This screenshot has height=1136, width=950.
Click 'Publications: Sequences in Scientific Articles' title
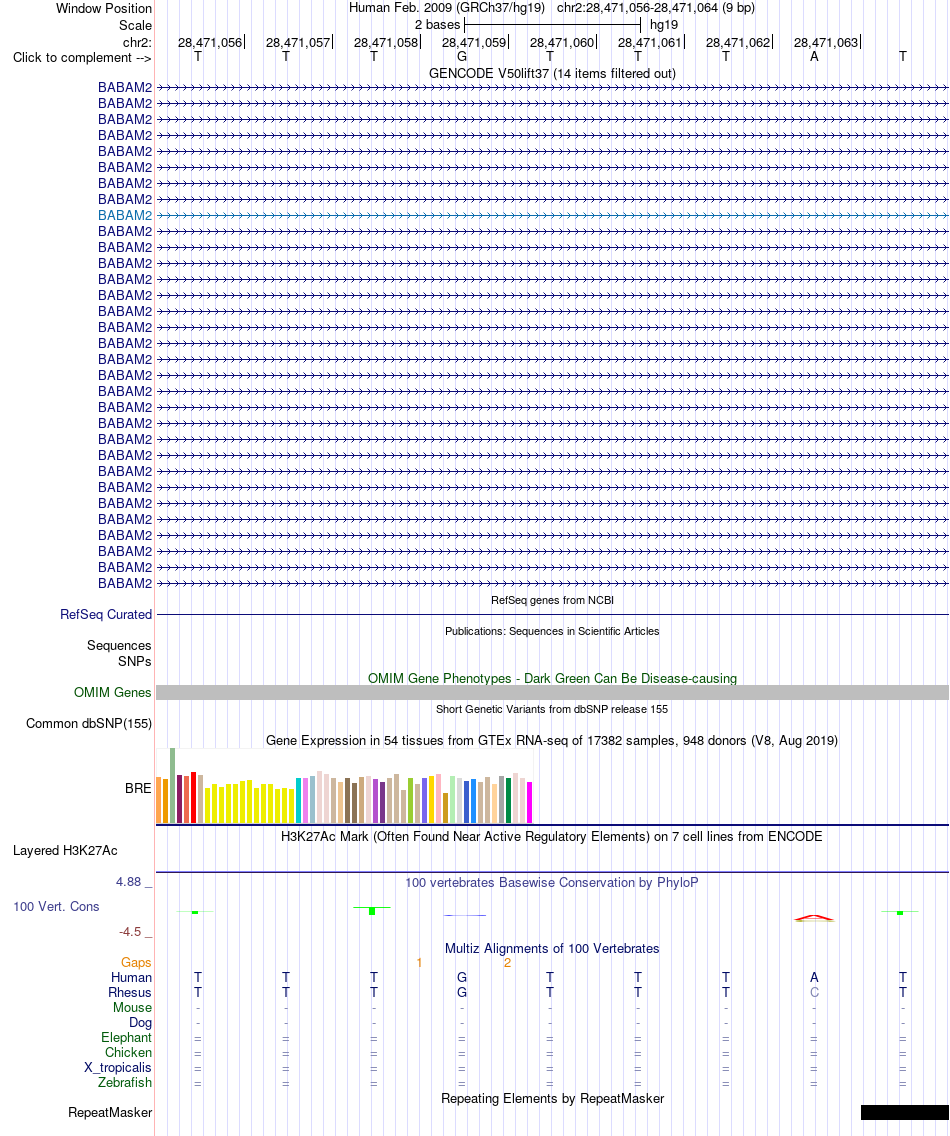(552, 631)
